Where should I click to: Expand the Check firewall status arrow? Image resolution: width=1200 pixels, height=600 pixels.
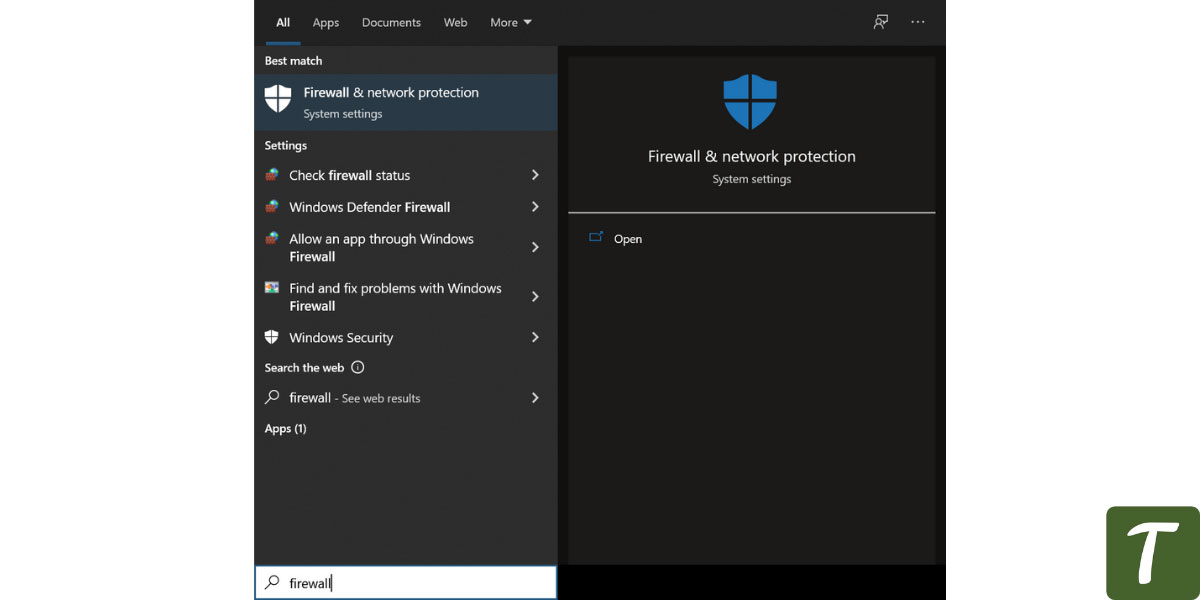point(535,175)
